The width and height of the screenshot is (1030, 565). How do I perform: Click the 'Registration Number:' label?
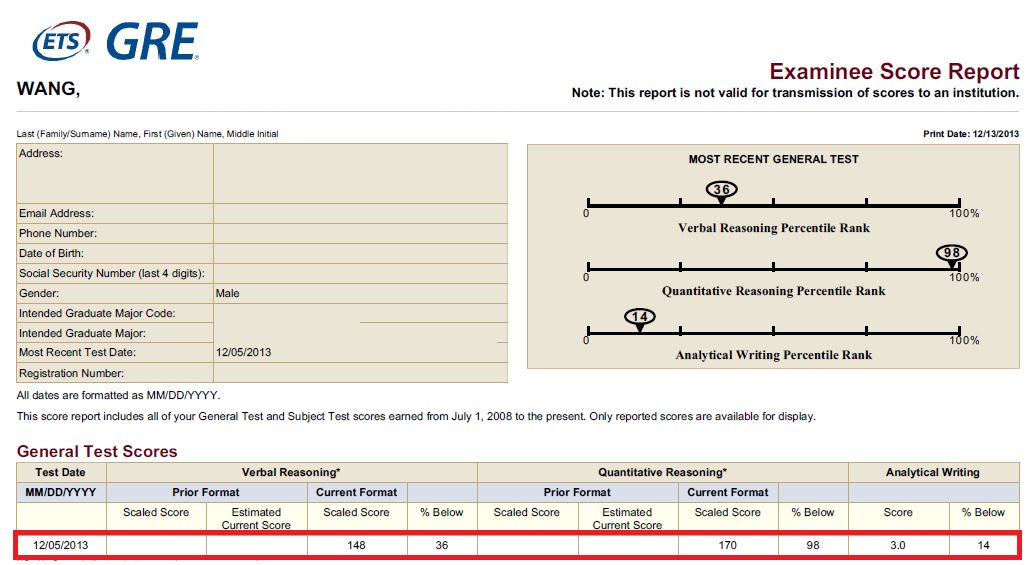pos(71,373)
